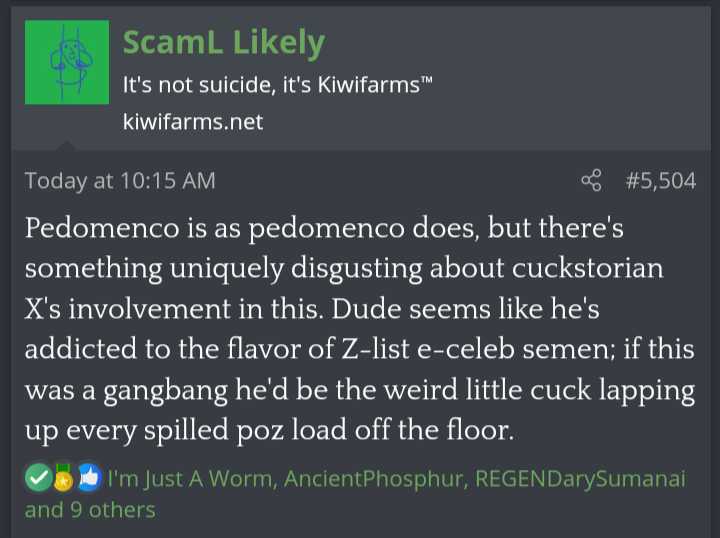Image resolution: width=720 pixels, height=538 pixels.
Task: Click the line starting with "X's involvement"
Action: pyautogui.click(x=311, y=309)
